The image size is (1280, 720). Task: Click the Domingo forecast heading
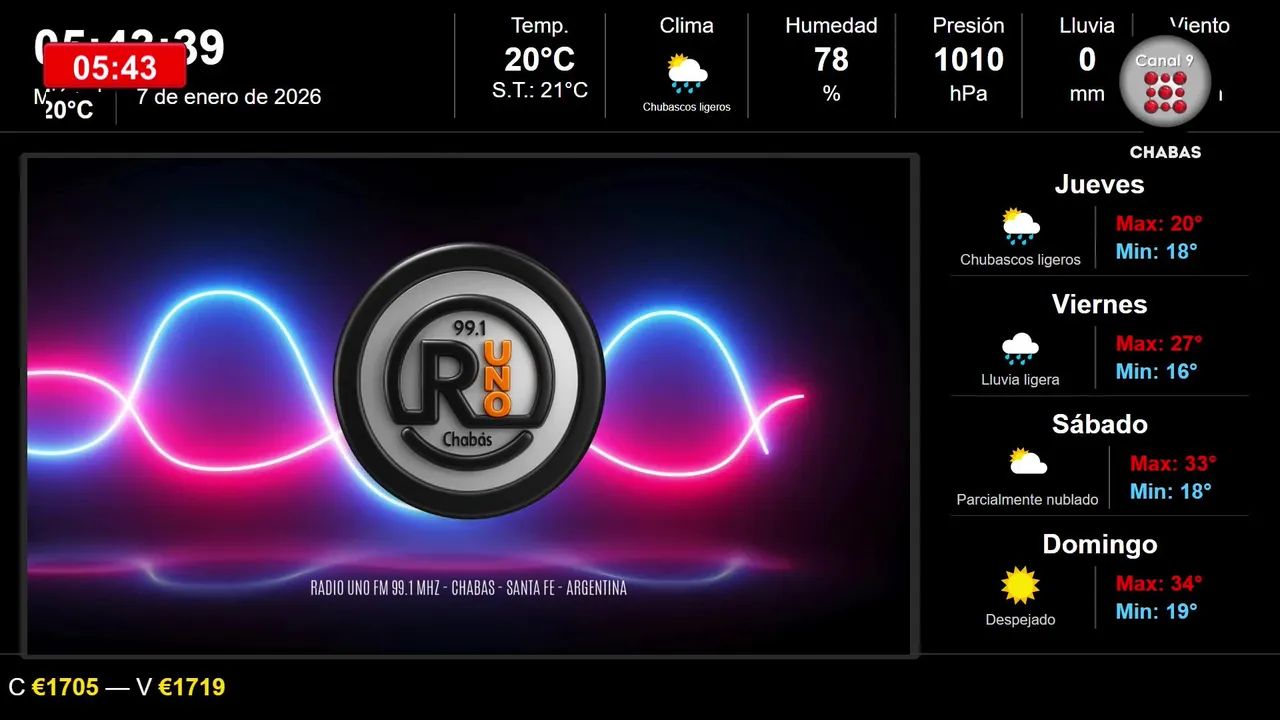(x=1099, y=544)
